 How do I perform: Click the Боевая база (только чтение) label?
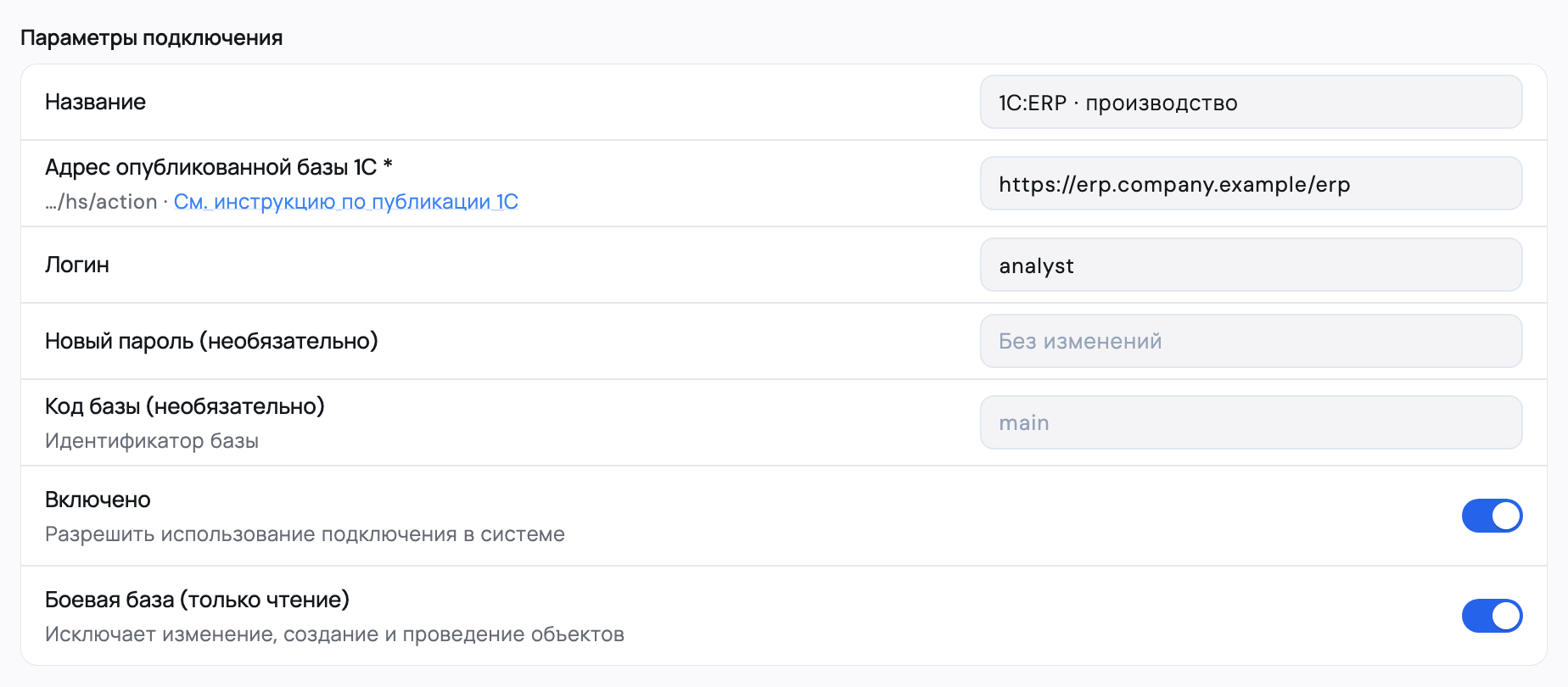(197, 600)
